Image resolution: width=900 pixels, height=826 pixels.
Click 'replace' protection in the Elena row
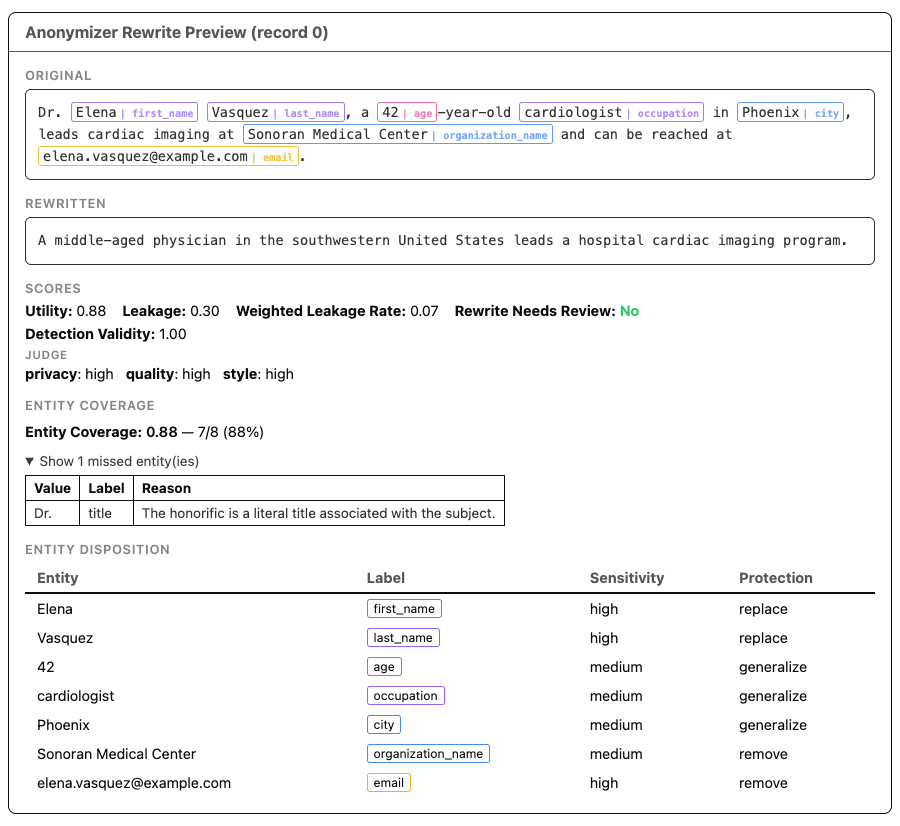(x=763, y=609)
